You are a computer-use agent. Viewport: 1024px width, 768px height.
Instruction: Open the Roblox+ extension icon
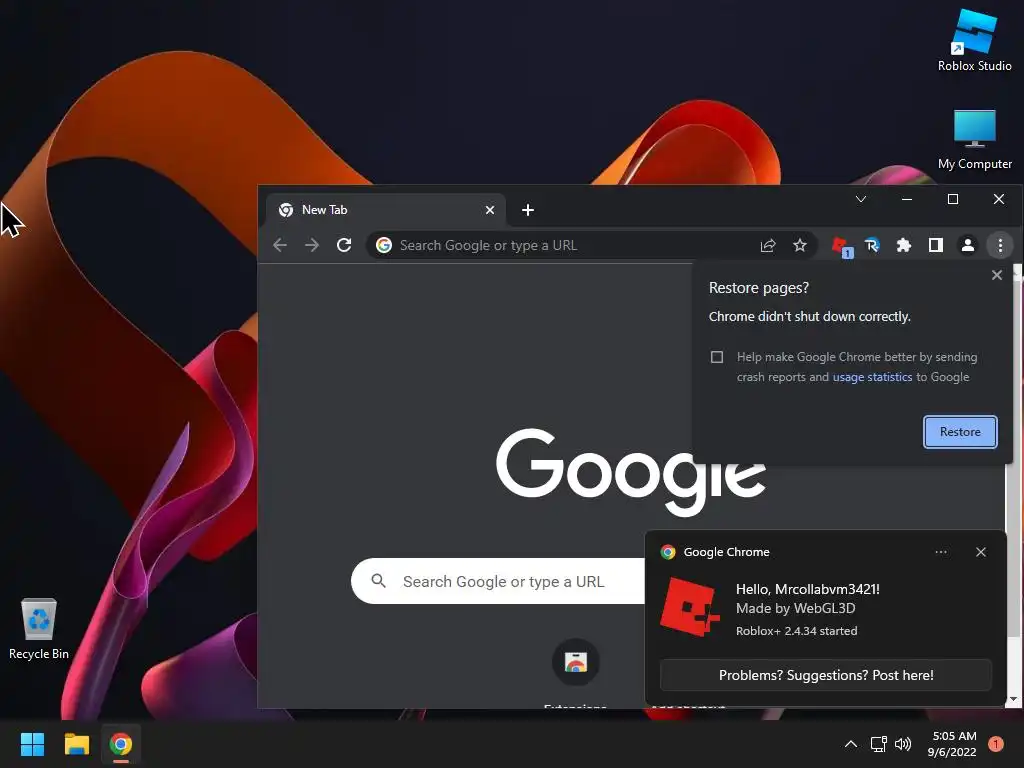pos(841,246)
